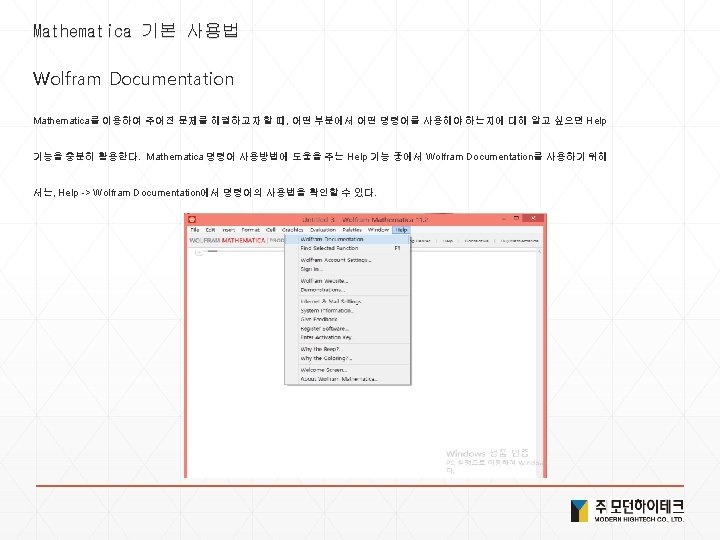Close the Mathematica window
The height and width of the screenshot is (540, 720).
click(x=534, y=219)
